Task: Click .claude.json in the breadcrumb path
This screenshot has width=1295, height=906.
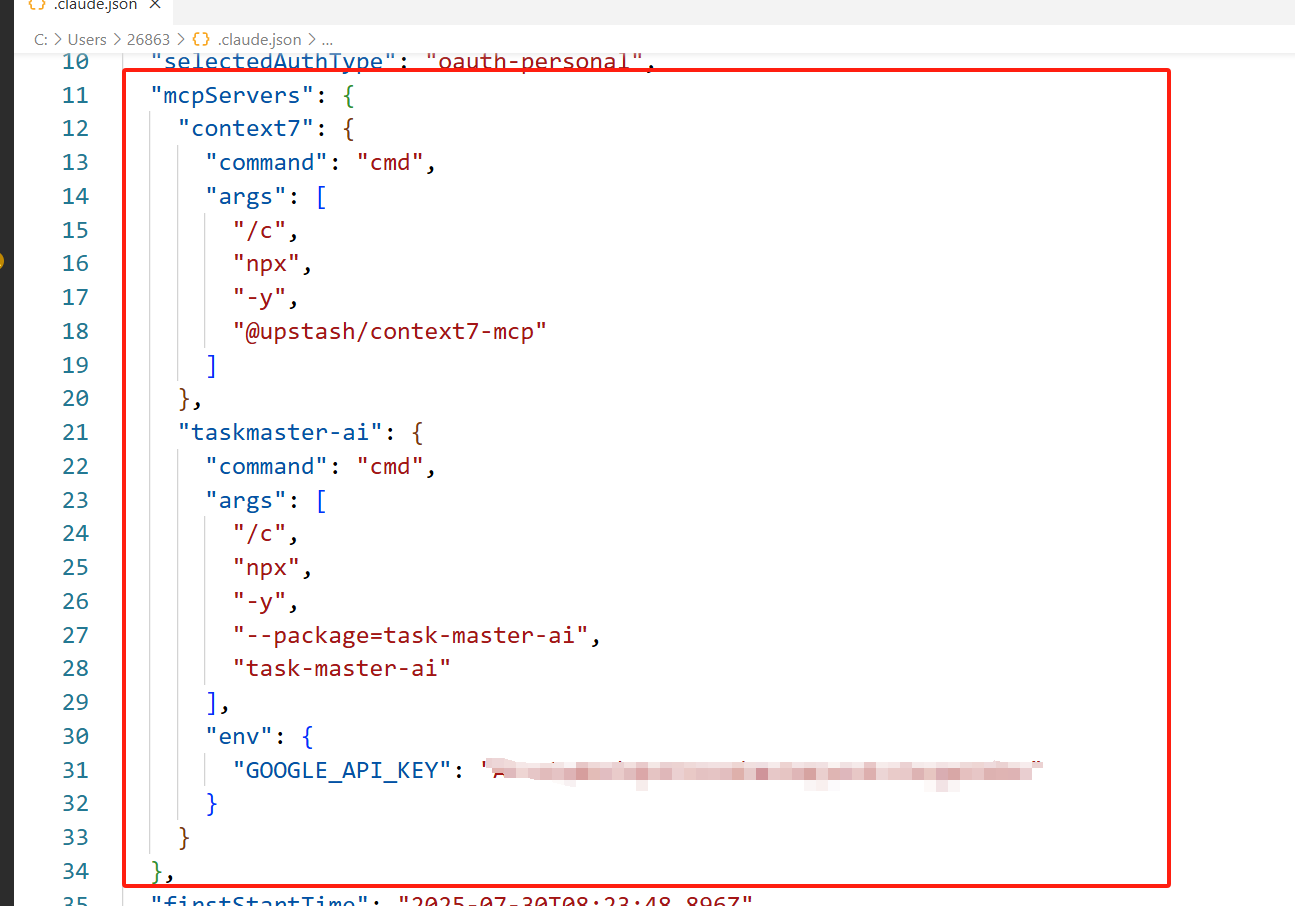Action: 259,40
